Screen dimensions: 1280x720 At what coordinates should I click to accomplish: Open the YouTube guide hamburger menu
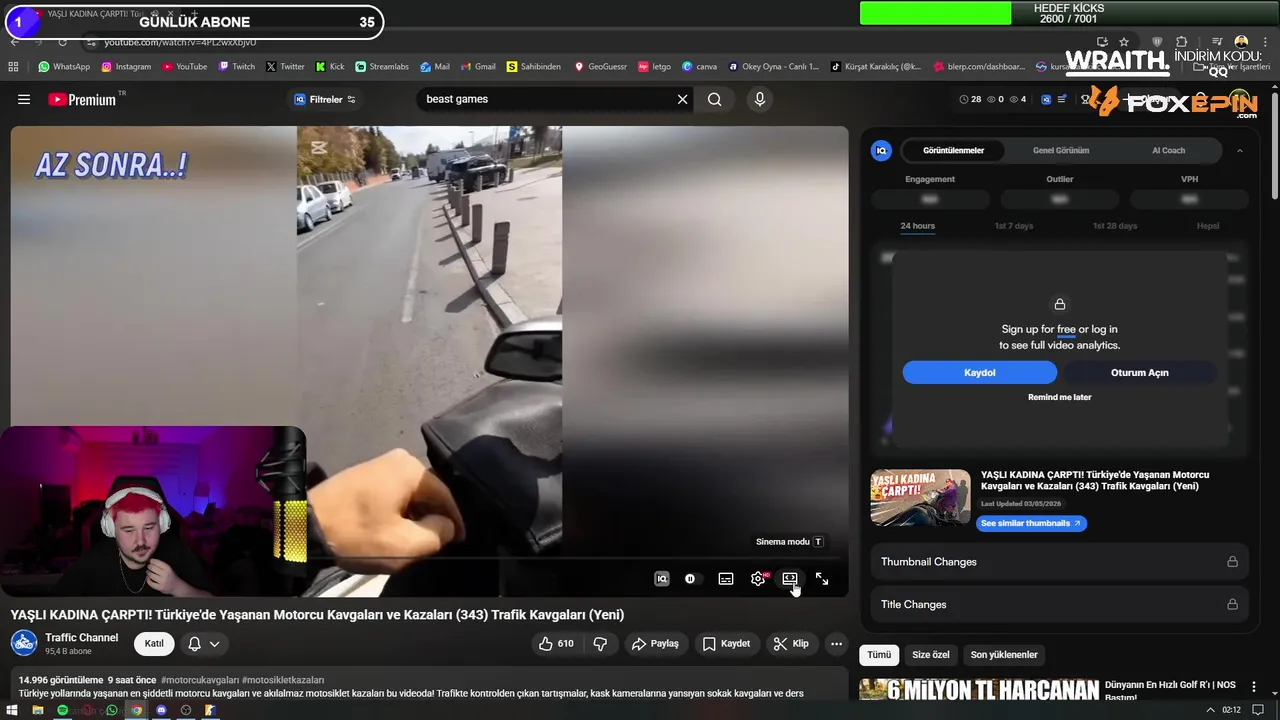click(x=24, y=99)
